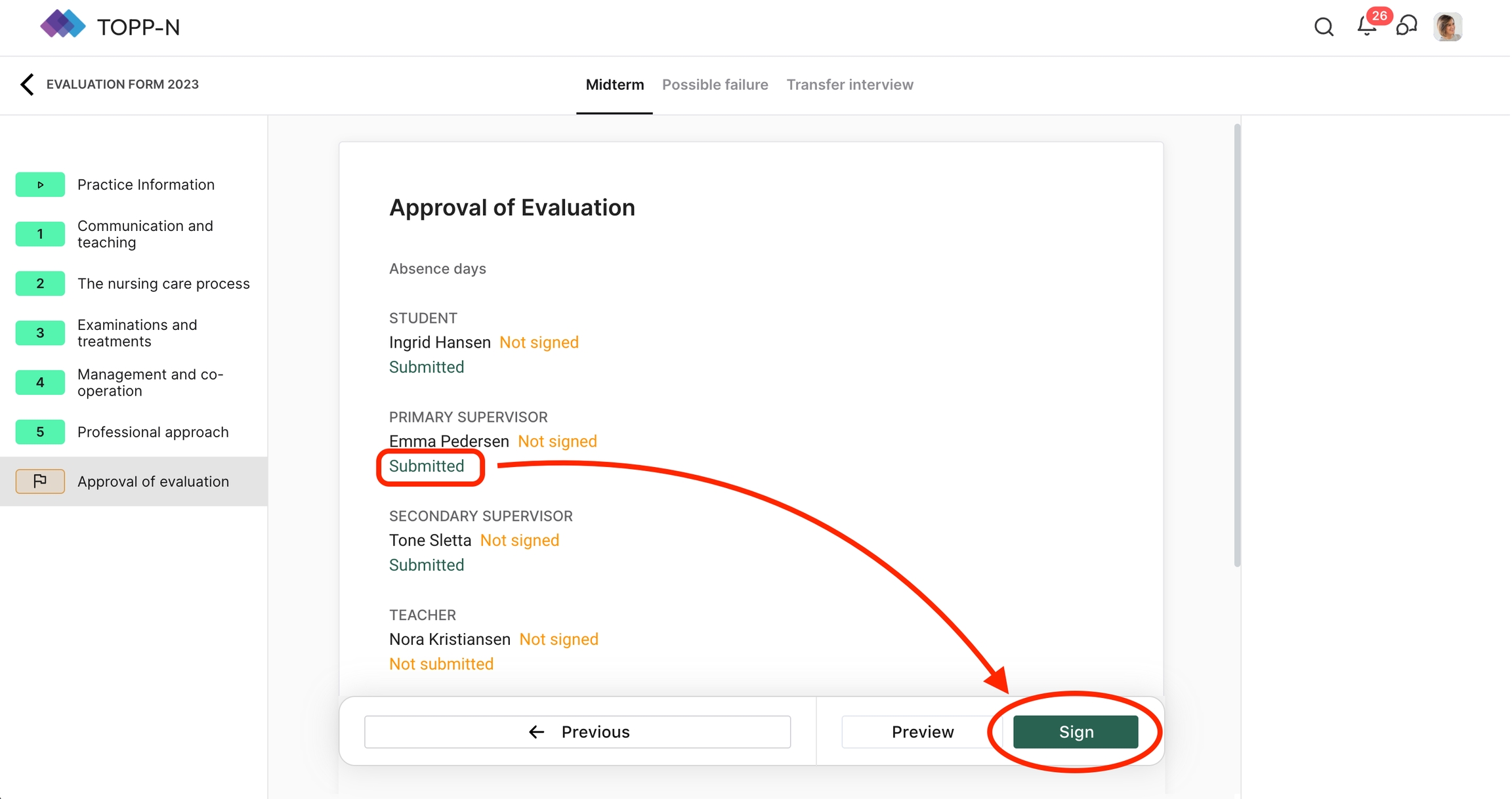Switch to the Possible failure tab
The width and height of the screenshot is (1512, 799).
click(715, 85)
